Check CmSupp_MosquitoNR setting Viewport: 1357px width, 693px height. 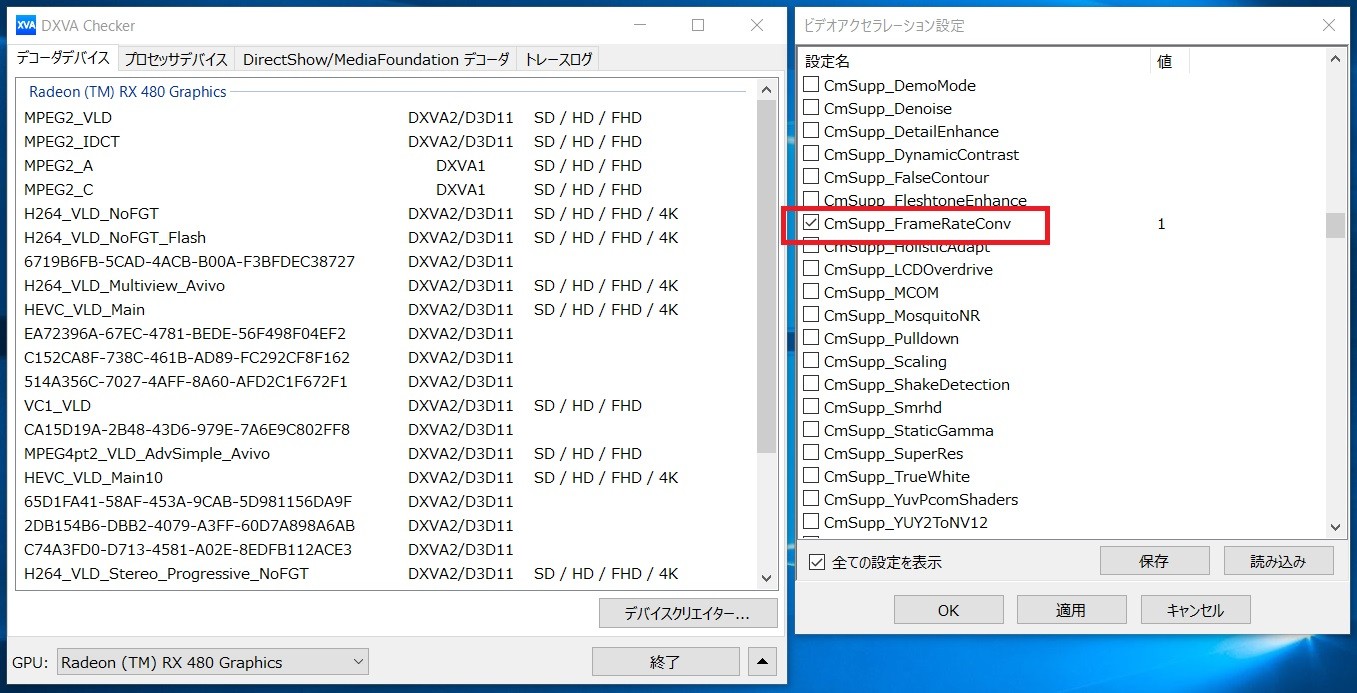(811, 315)
